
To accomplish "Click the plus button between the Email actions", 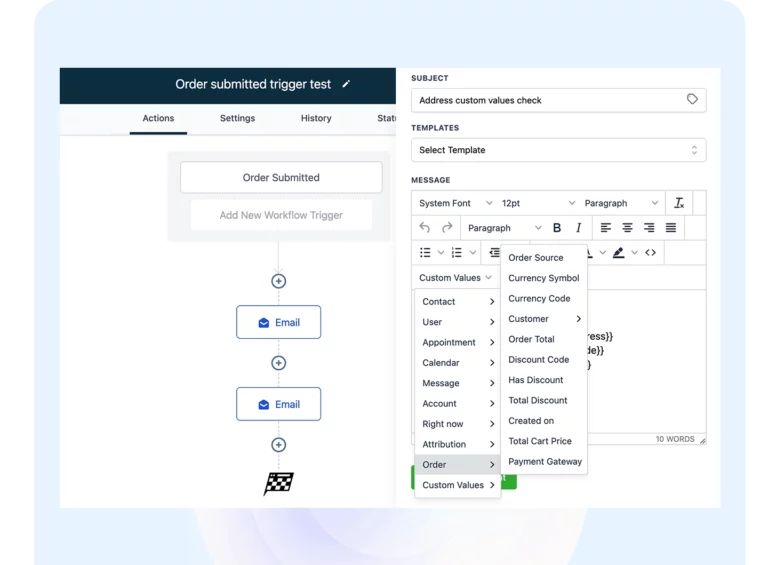I will [x=279, y=363].
